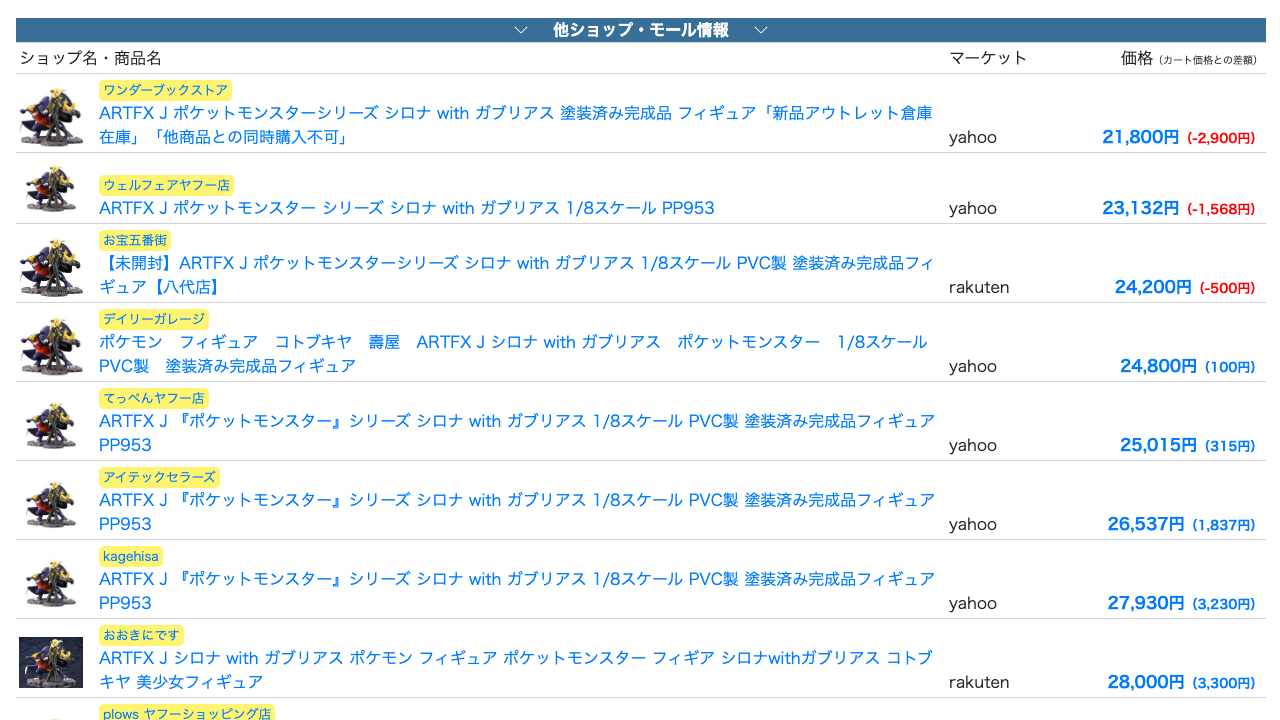This screenshot has width=1280, height=720.
Task: Open thumbnail for kagehisa listing
Action: [x=51, y=582]
